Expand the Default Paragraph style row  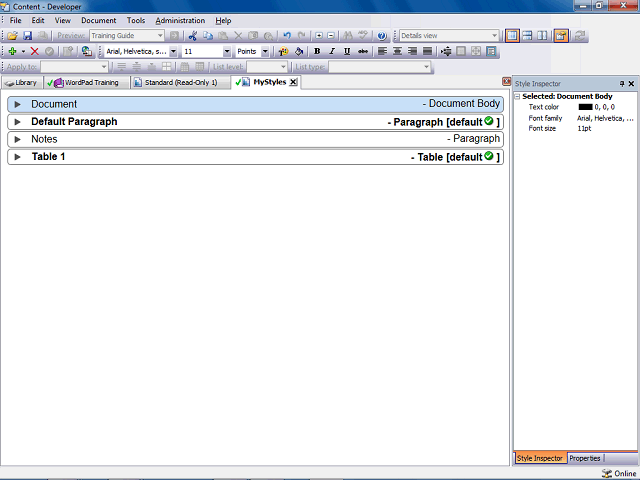point(18,122)
